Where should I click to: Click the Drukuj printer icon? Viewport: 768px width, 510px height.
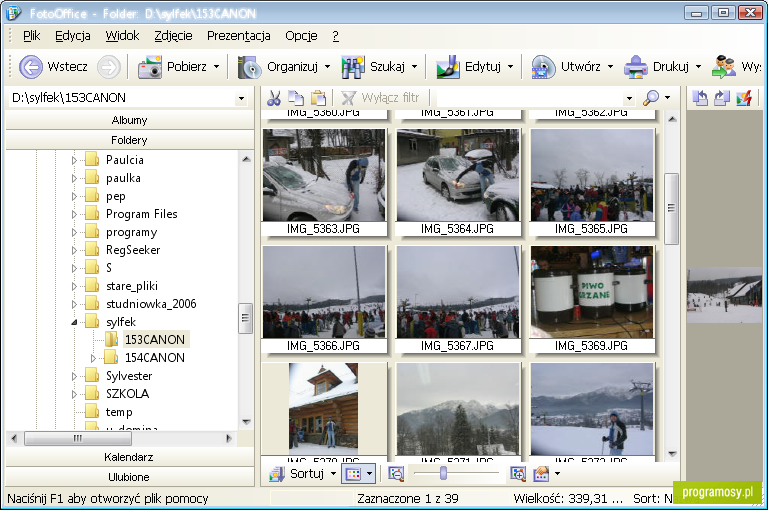pos(635,67)
